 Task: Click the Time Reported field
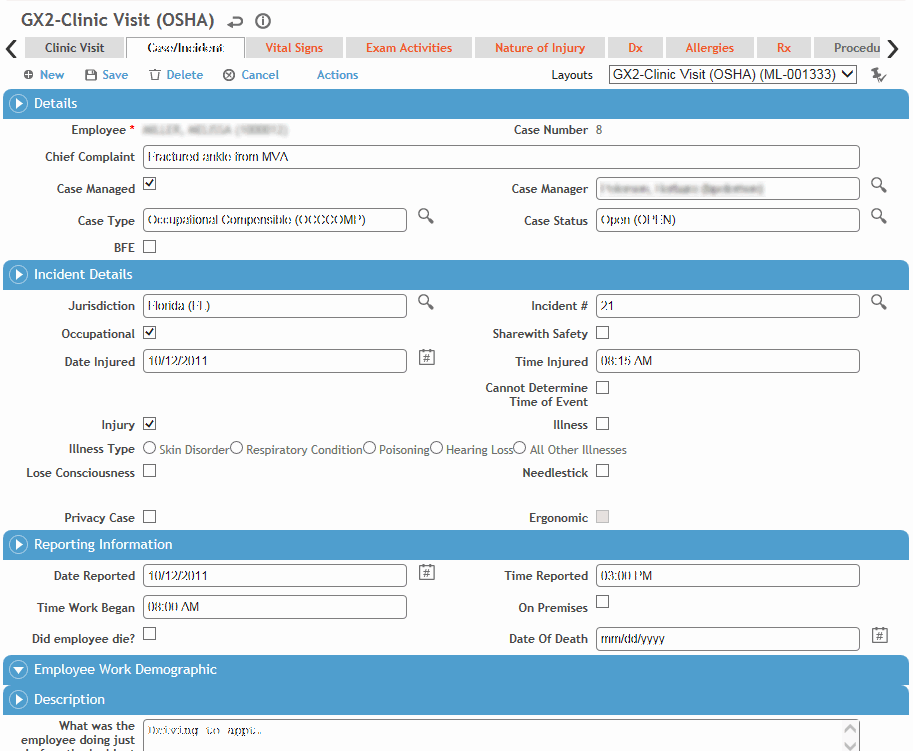728,576
